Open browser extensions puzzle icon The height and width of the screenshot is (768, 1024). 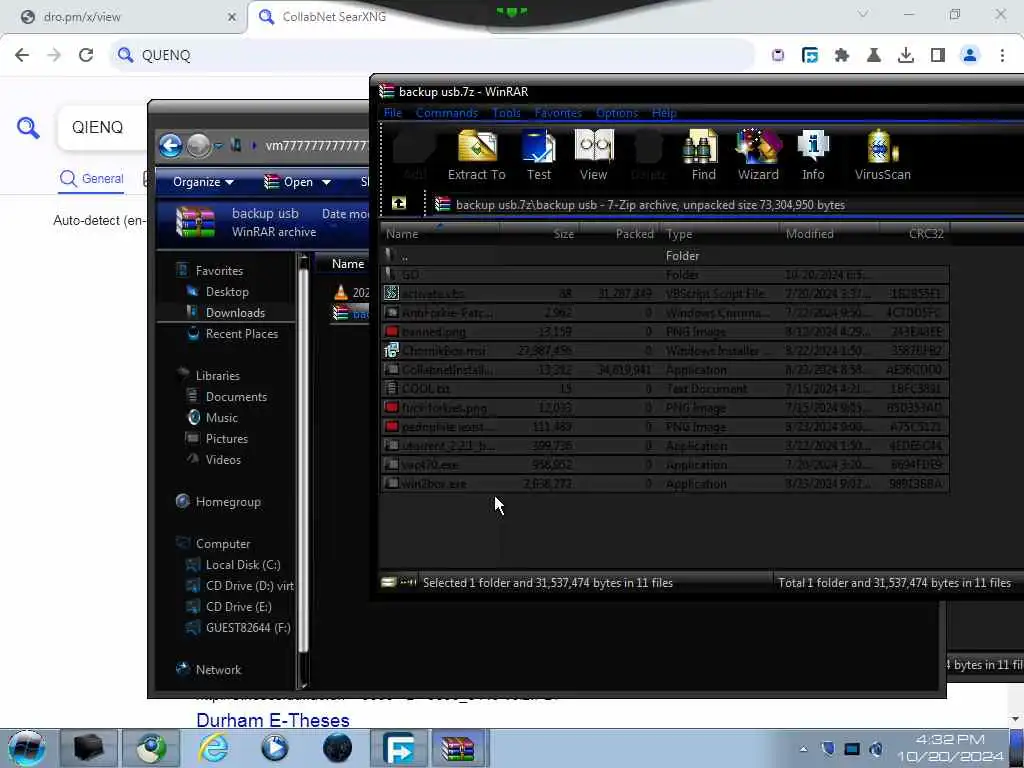842,56
